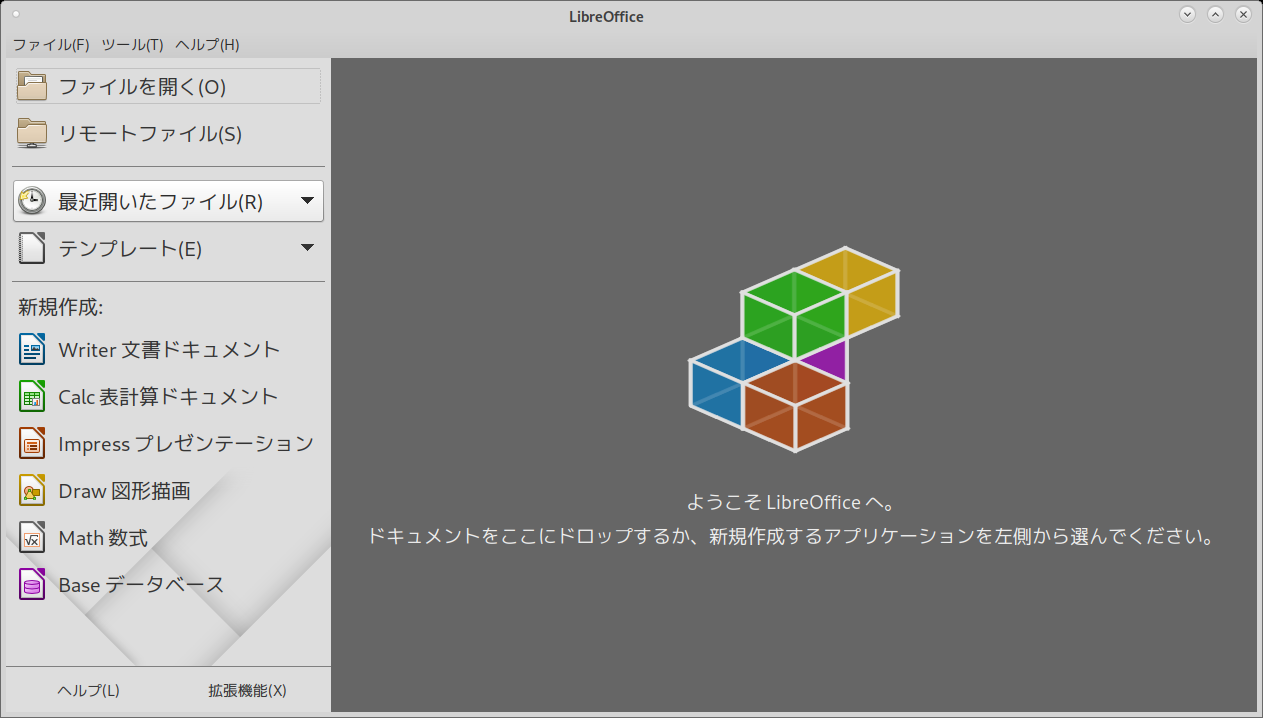Create a new Impress プレゼンテーション
The height and width of the screenshot is (718, 1263).
[186, 444]
